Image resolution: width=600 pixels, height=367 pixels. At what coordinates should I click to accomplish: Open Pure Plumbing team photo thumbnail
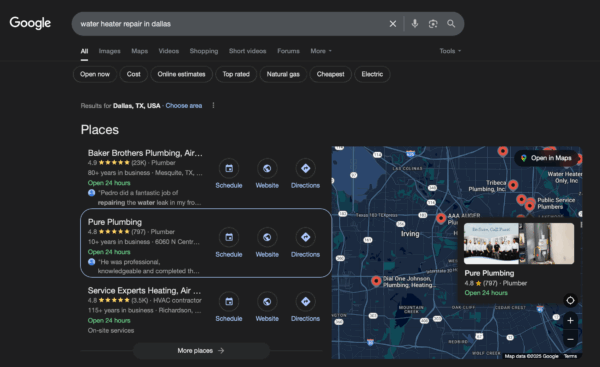tap(491, 244)
